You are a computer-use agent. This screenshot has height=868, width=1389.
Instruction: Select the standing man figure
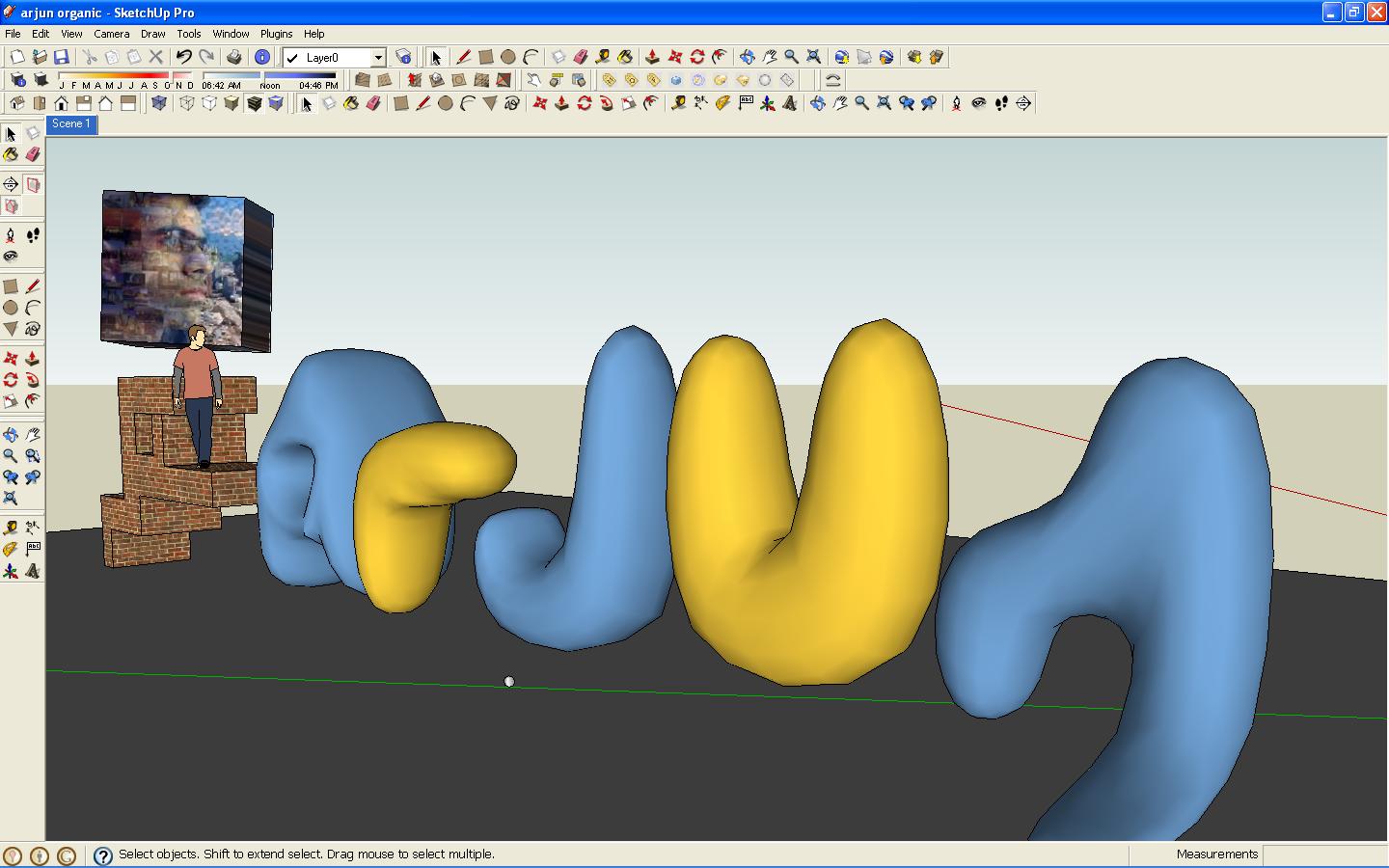[x=198, y=397]
